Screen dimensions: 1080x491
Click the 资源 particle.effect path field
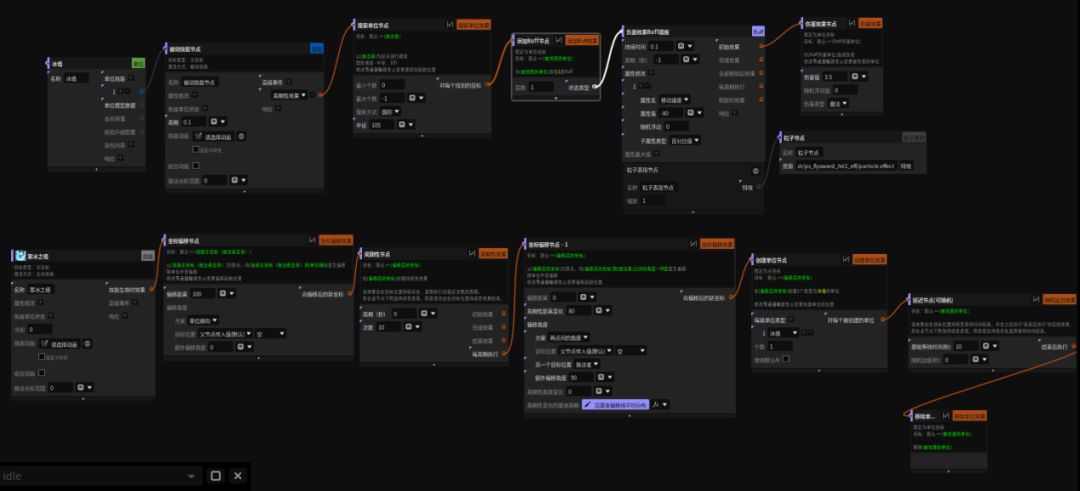pos(847,167)
